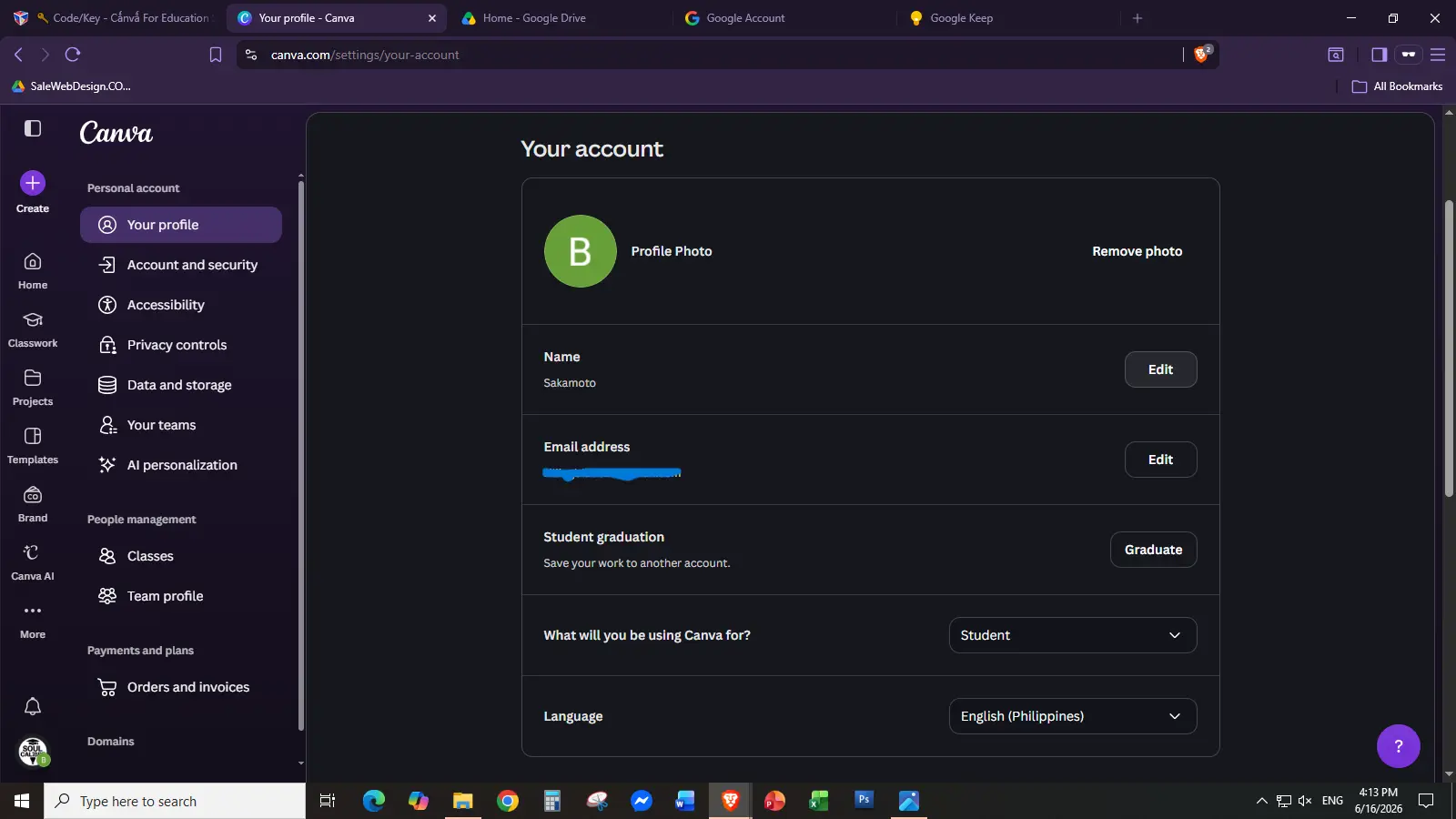Go to Home in Canva sidebar

pyautogui.click(x=33, y=271)
